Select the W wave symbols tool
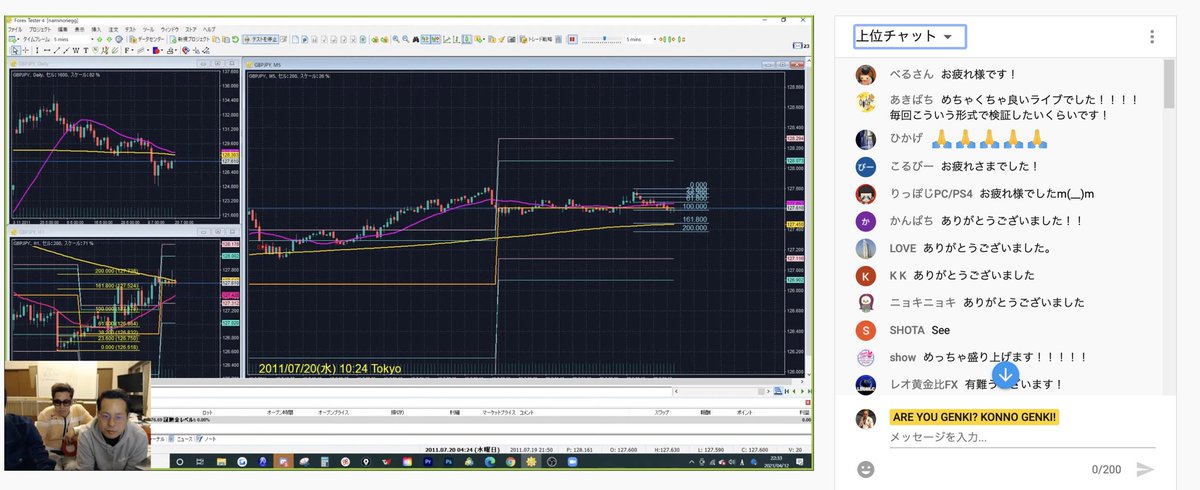1200x490 pixels. pos(76,51)
